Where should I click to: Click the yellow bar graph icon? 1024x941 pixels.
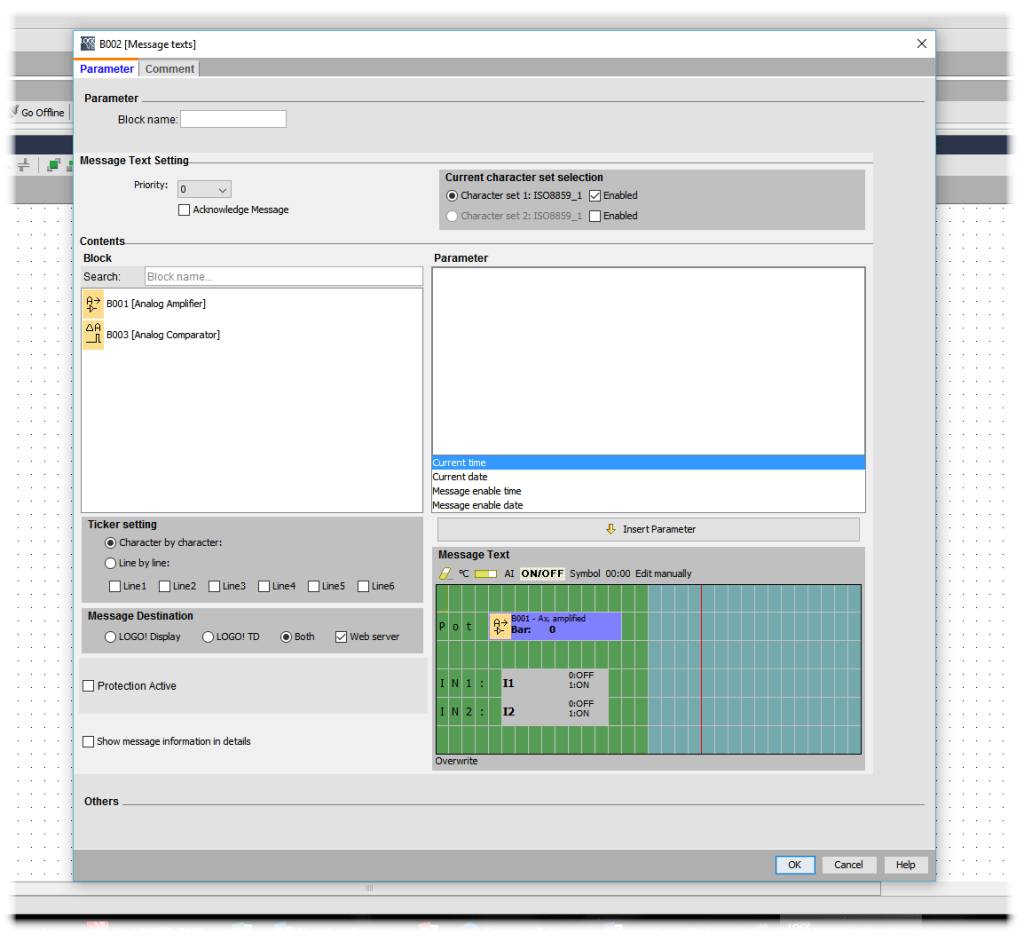click(486, 574)
